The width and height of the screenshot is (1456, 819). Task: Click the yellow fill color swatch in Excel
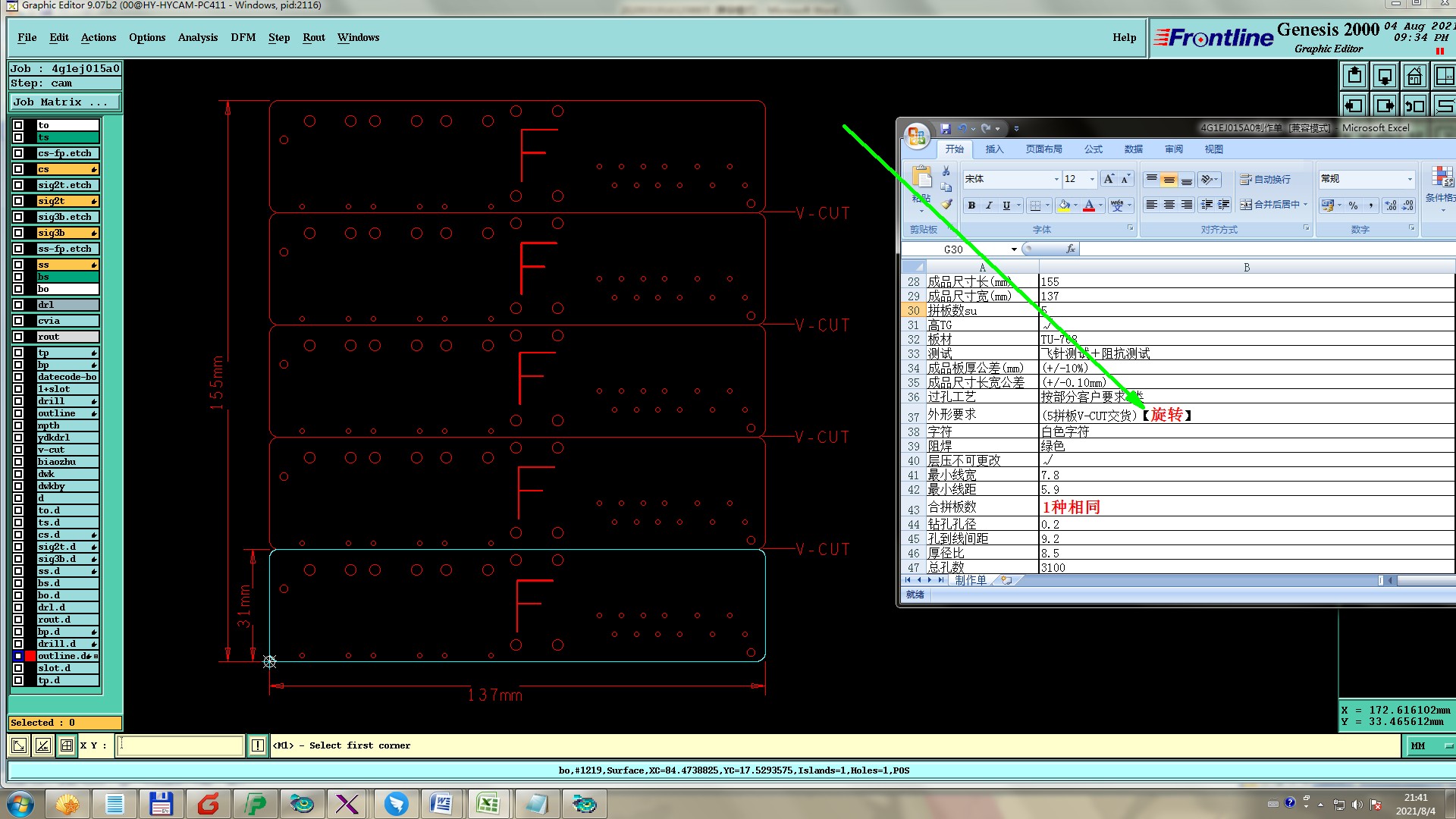click(1063, 206)
